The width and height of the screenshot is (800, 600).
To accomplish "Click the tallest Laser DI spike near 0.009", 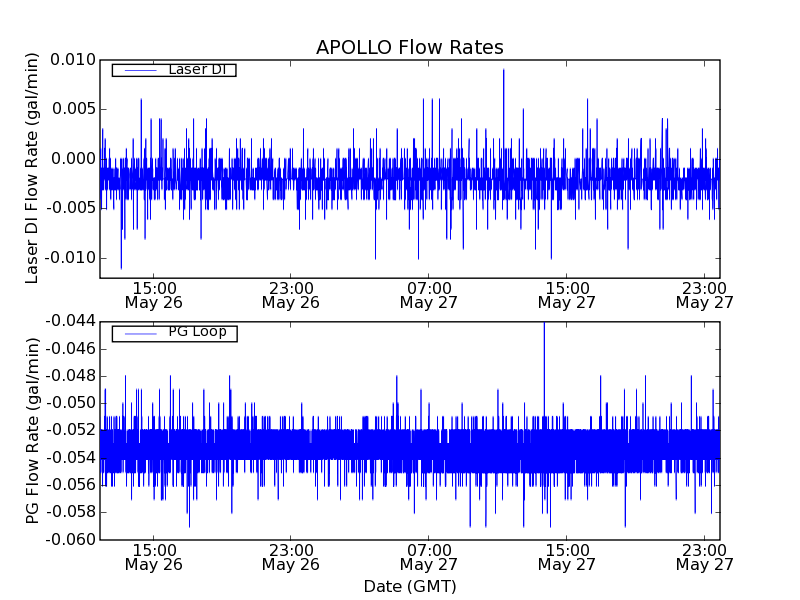I will 503,71.
